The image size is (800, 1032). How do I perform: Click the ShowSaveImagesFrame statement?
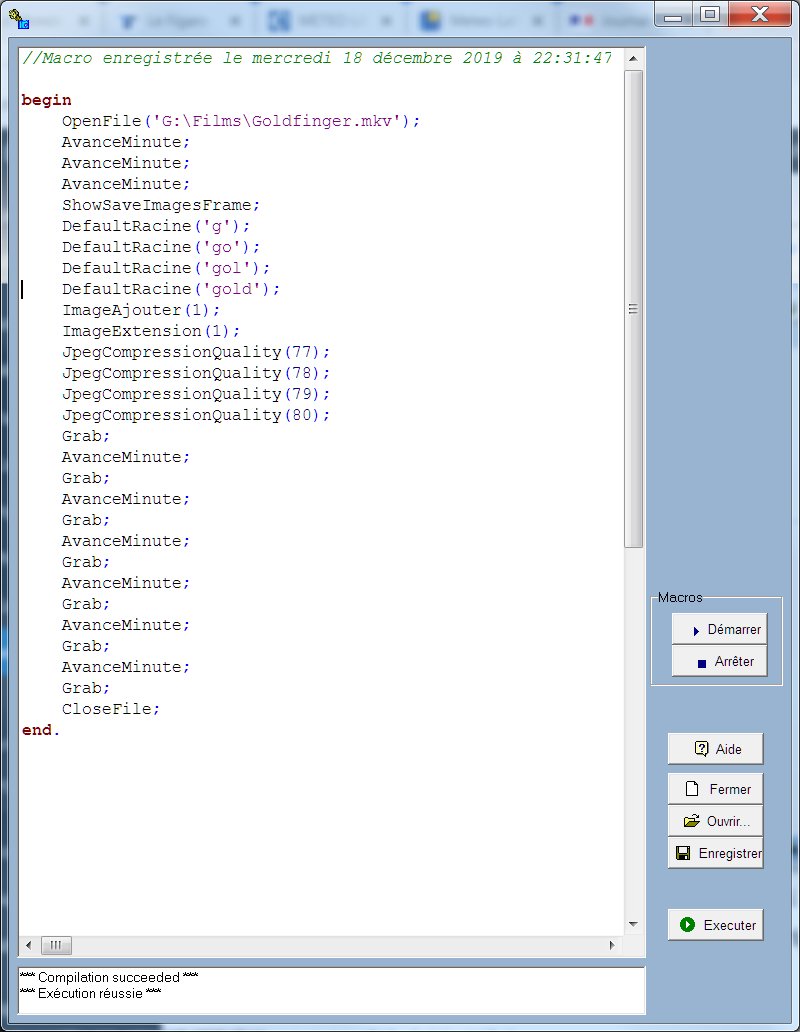[160, 205]
